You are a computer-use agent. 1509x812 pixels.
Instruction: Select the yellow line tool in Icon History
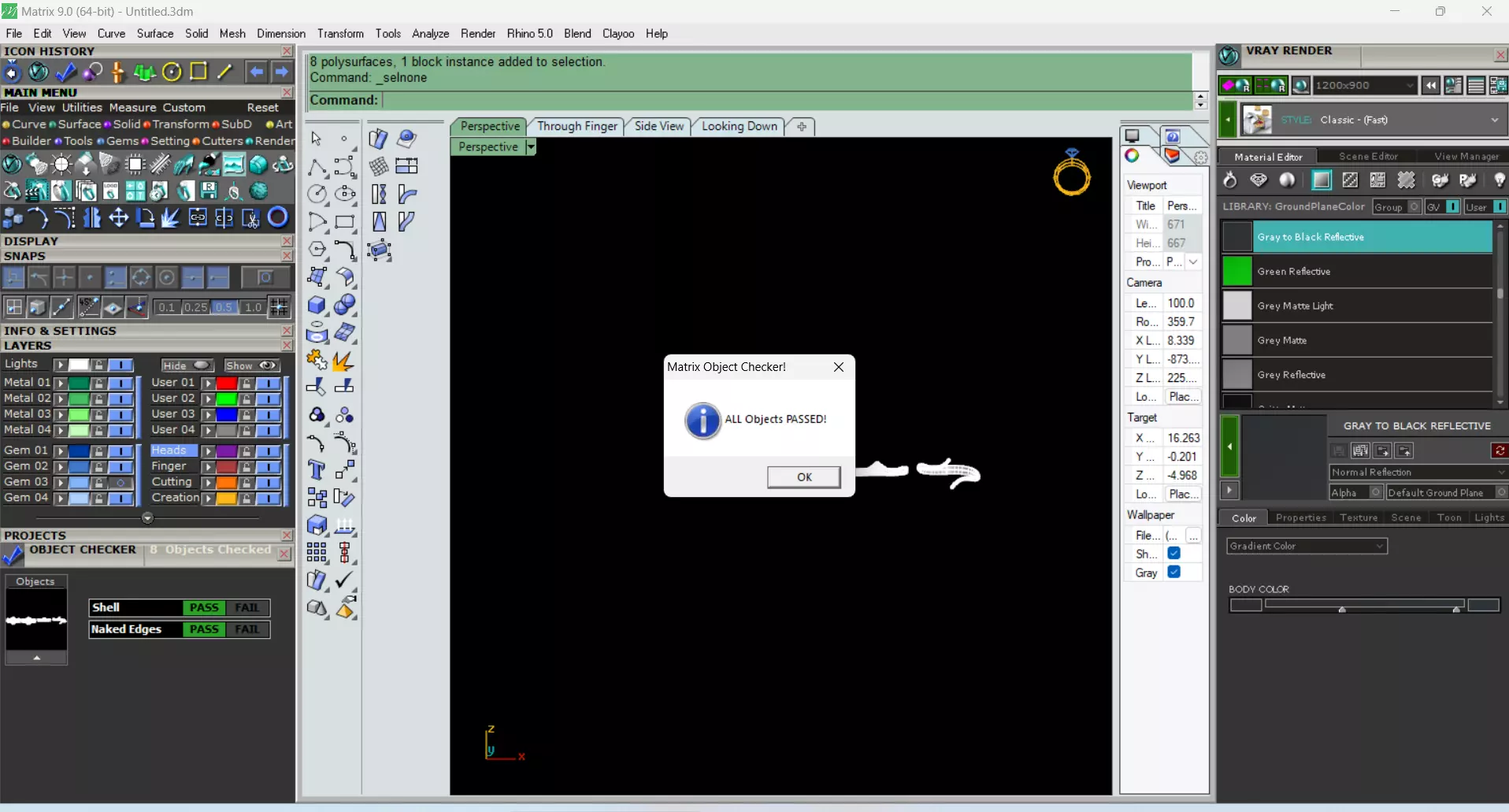tap(225, 72)
